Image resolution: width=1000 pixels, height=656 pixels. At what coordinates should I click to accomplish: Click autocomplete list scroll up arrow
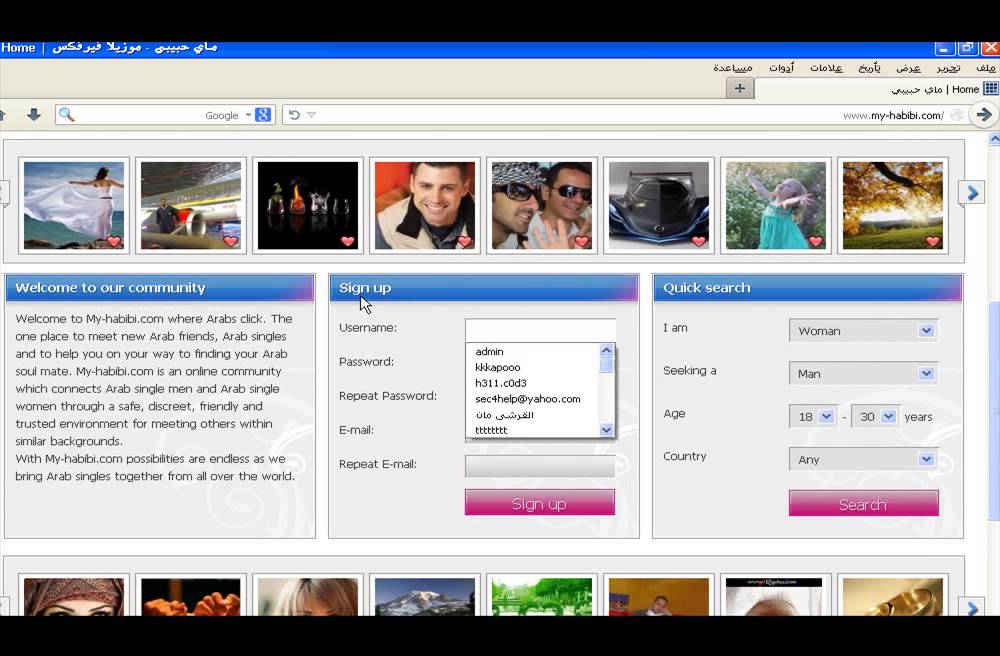607,350
